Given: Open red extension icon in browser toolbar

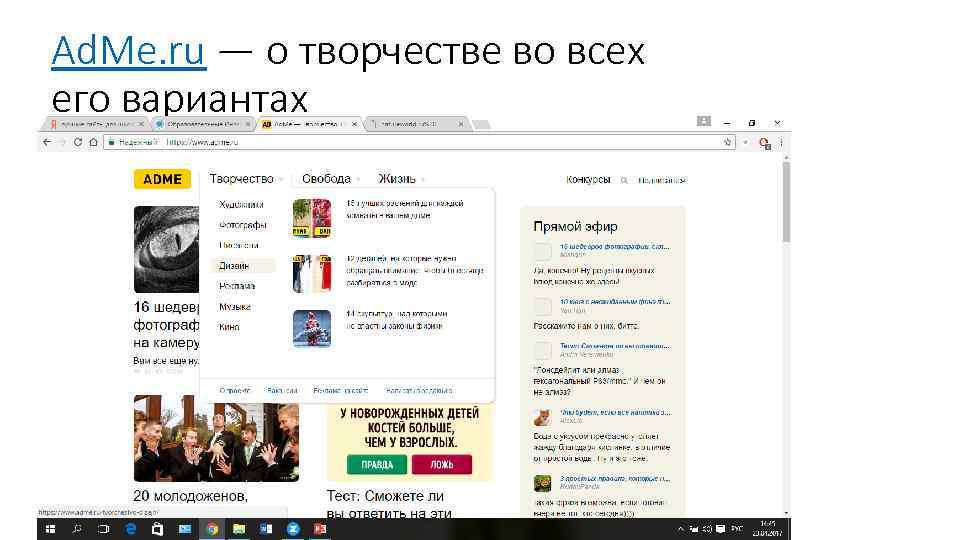Looking at the screenshot, I should coord(764,143).
